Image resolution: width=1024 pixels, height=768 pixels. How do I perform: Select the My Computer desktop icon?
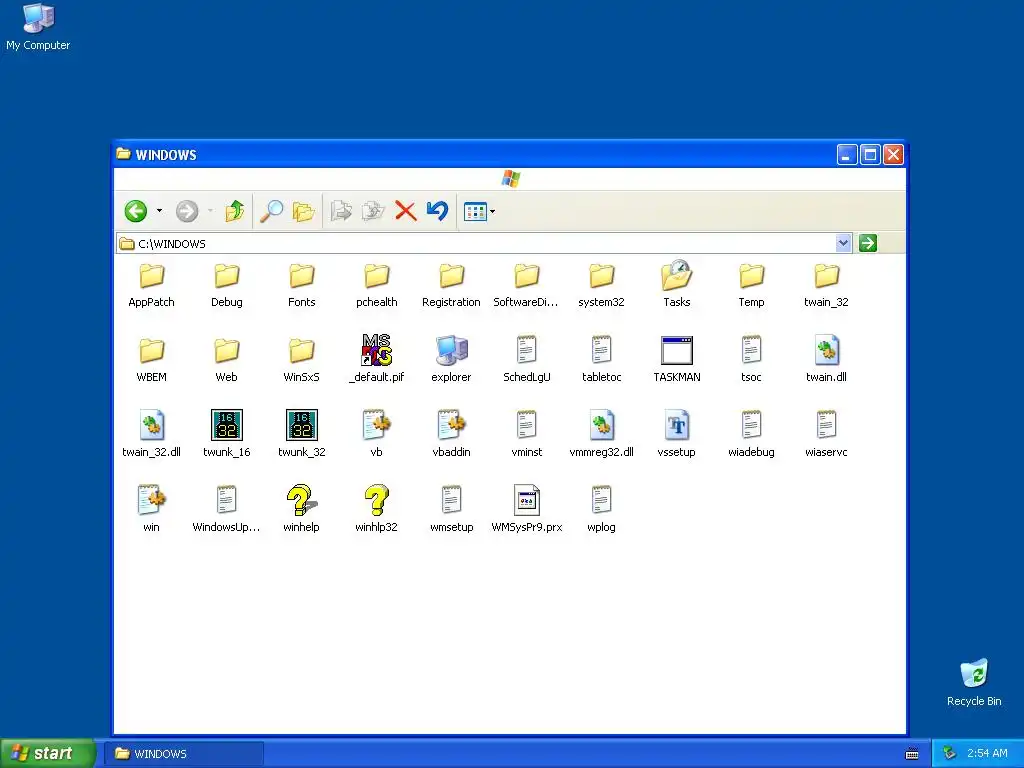[38, 27]
